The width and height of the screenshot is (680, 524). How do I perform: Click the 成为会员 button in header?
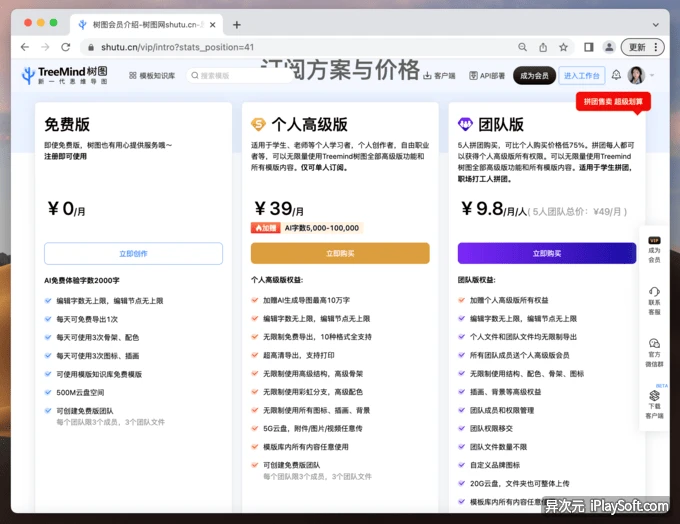(534, 75)
